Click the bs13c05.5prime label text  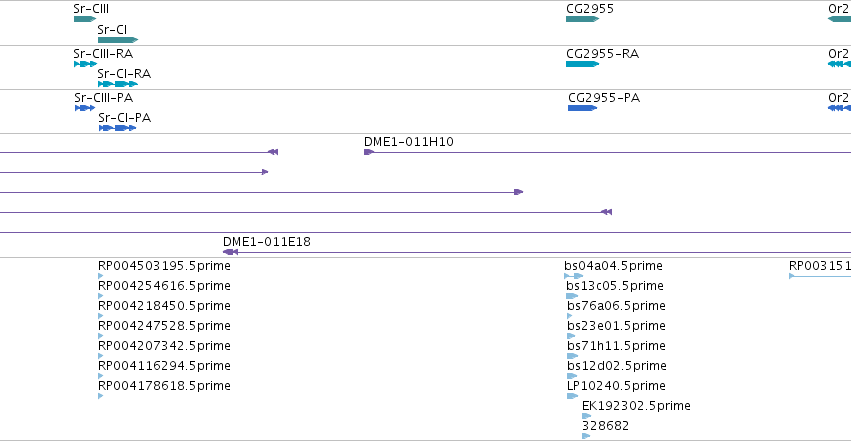coord(615,286)
